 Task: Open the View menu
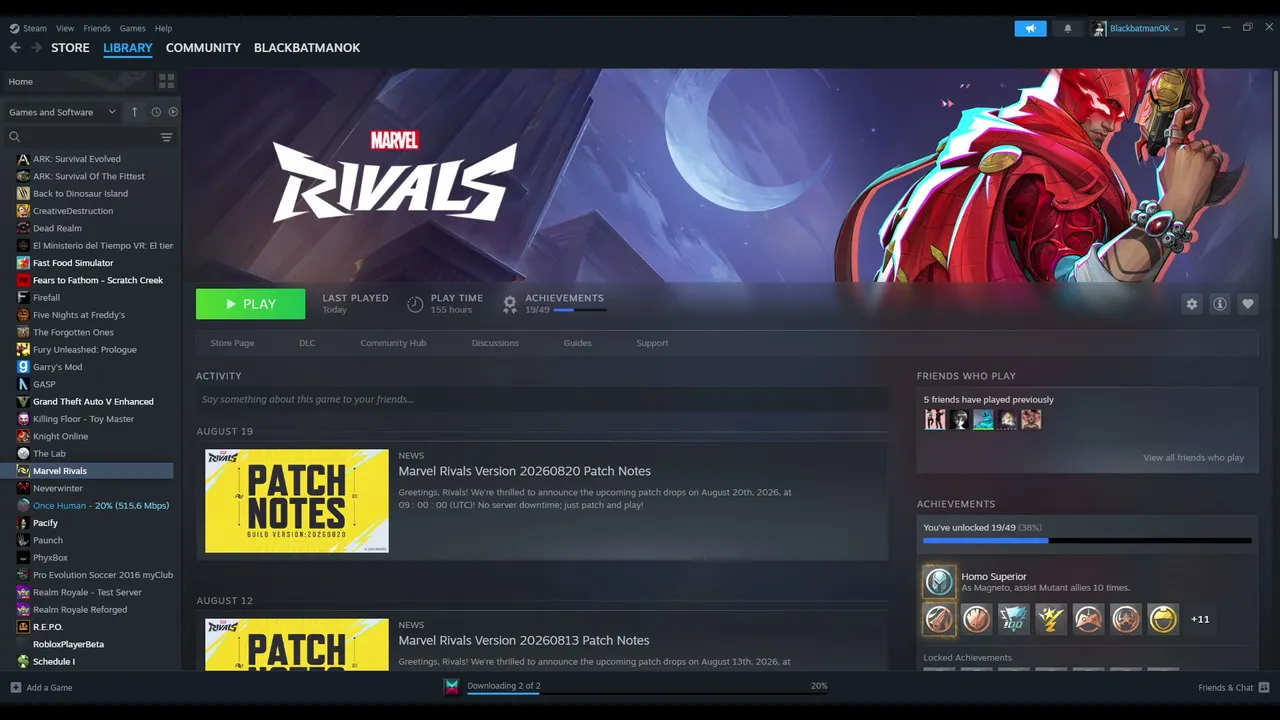[65, 28]
